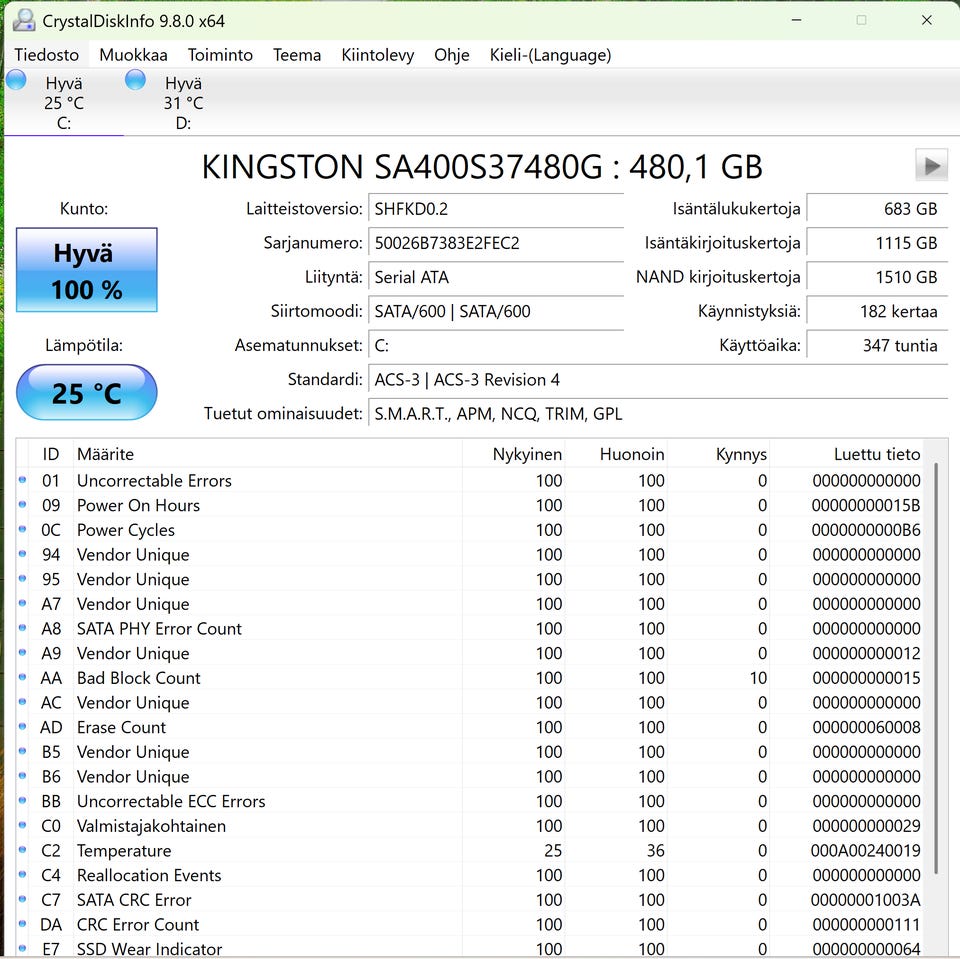Click the CrystalDiskInfo app icon in title bar
This screenshot has height=959, width=960.
22,20
